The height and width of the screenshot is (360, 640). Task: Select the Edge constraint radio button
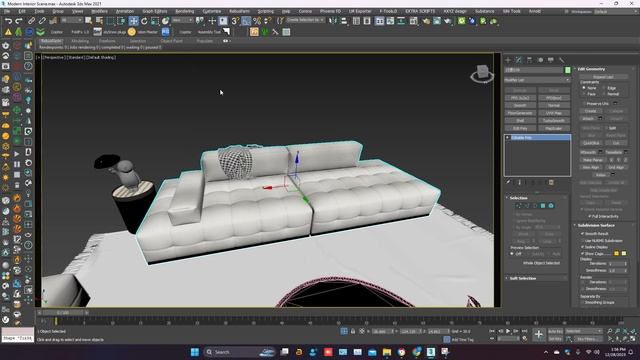pos(604,88)
